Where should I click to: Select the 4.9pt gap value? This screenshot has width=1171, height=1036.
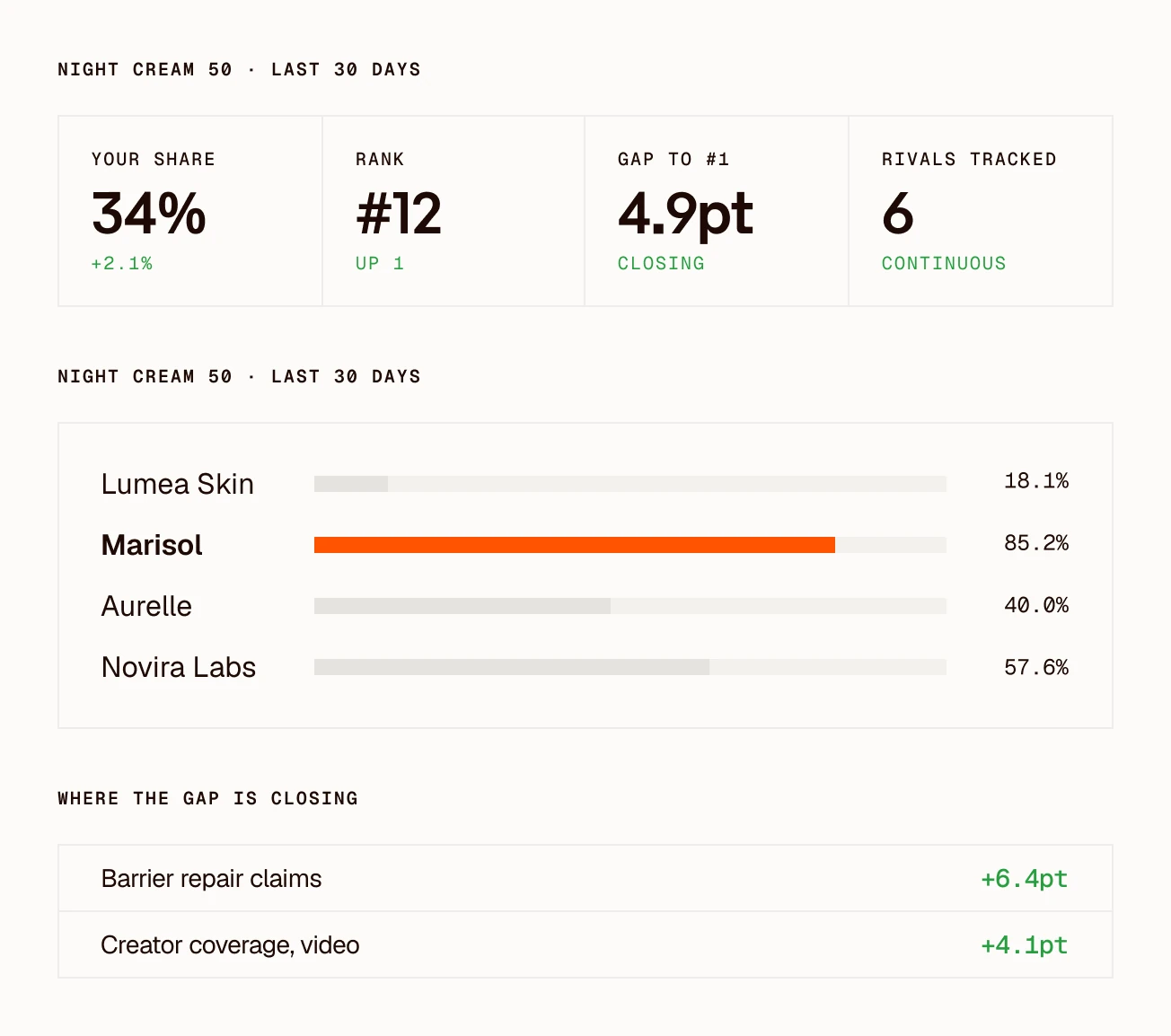(x=685, y=215)
